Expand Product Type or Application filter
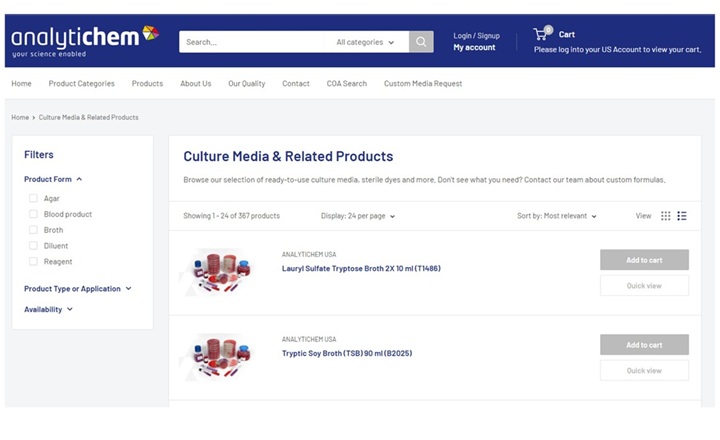Image resolution: width=720 pixels, height=440 pixels. 78,288
